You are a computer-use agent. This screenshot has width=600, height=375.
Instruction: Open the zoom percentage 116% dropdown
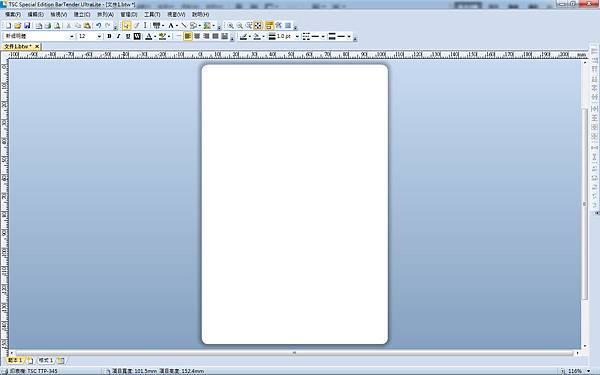pos(589,371)
